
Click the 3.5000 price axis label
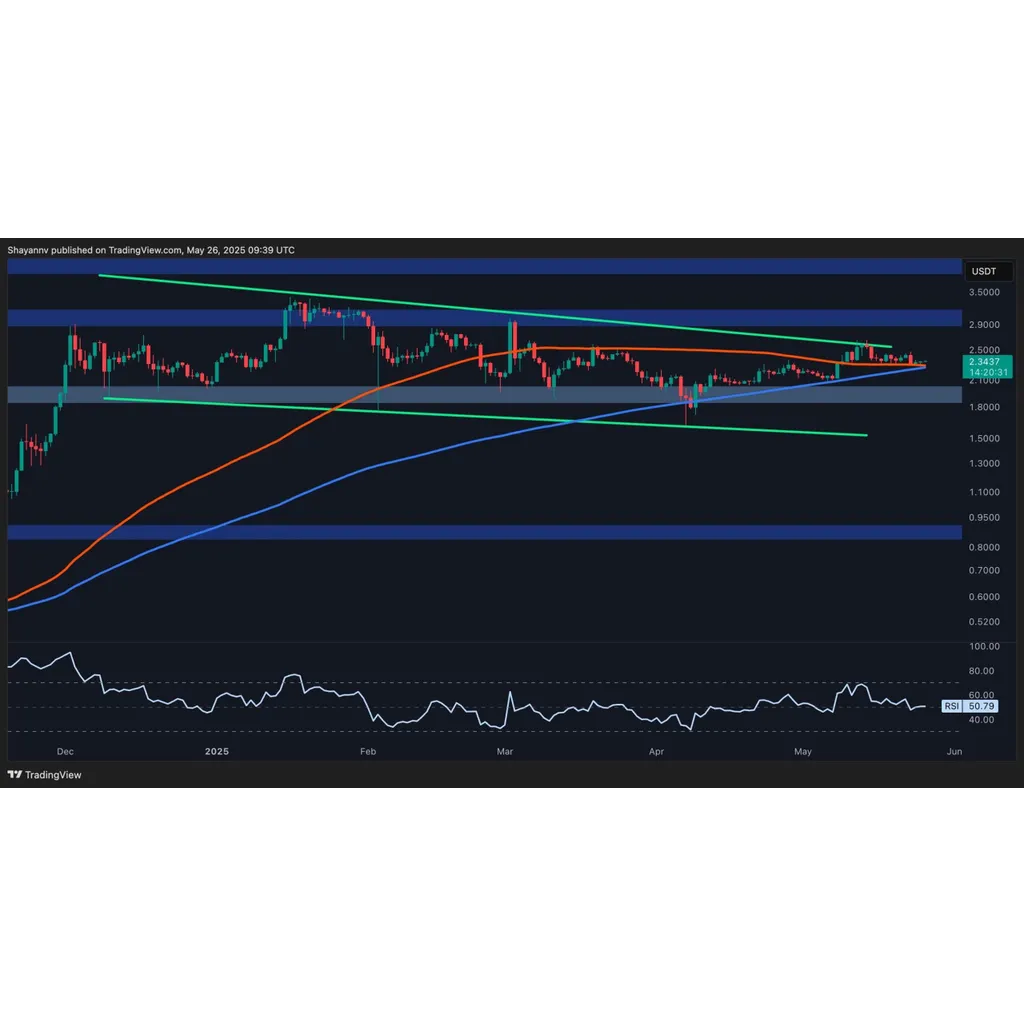pos(984,292)
